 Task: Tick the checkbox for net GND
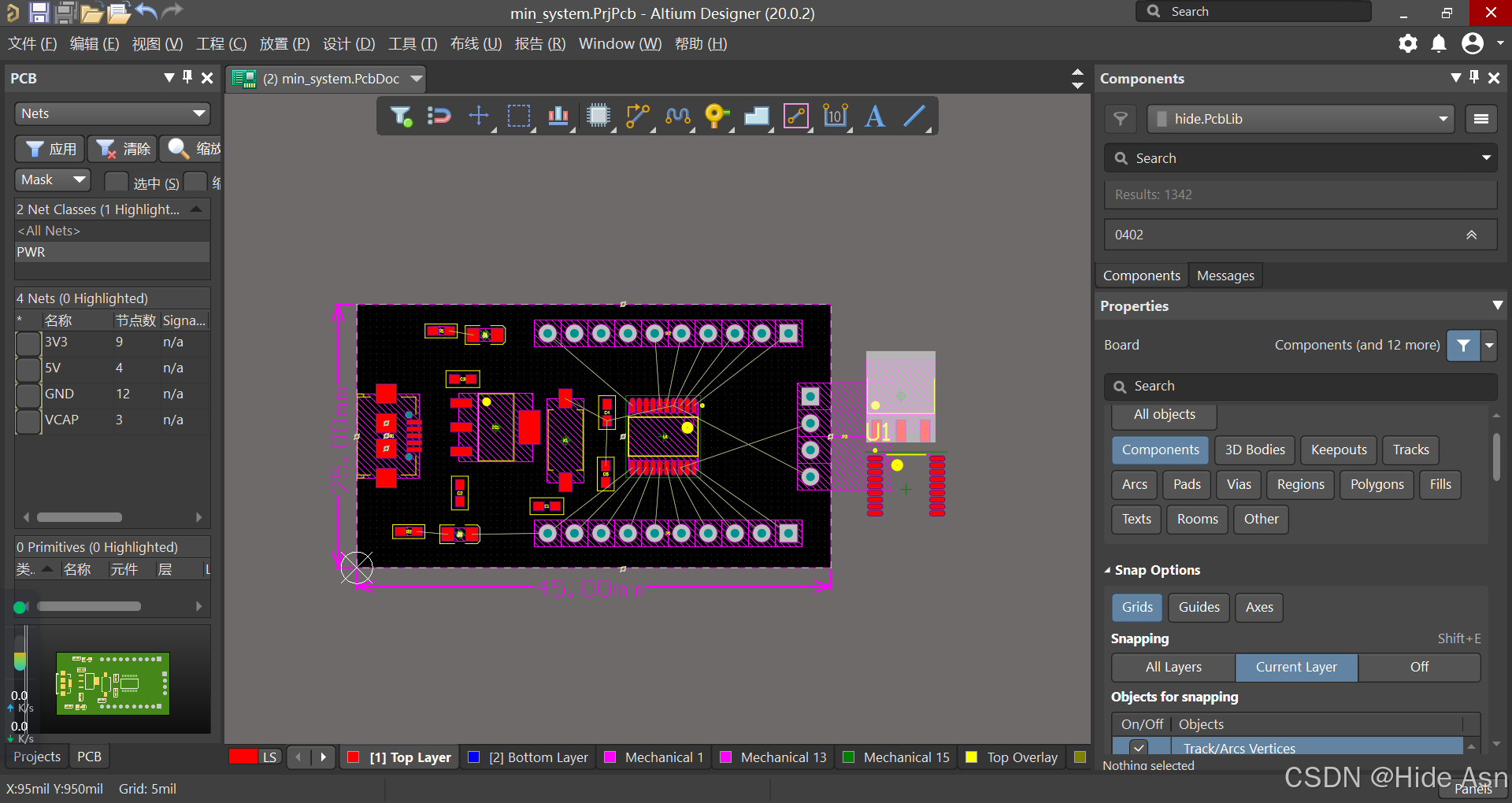click(29, 395)
